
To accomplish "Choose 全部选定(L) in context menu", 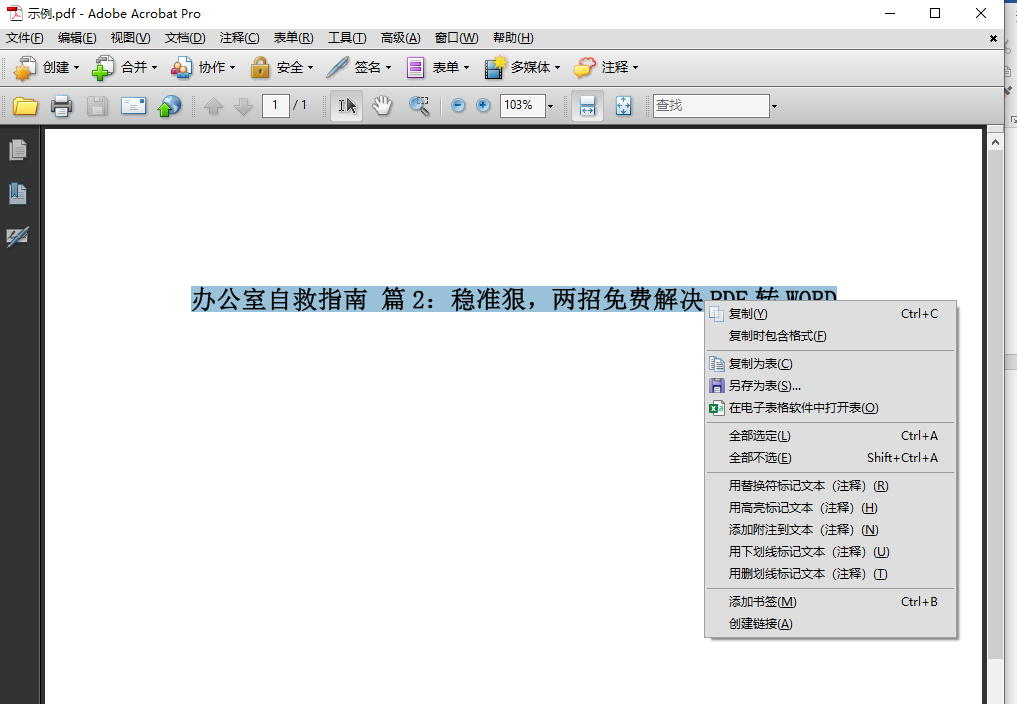I will 830,436.
